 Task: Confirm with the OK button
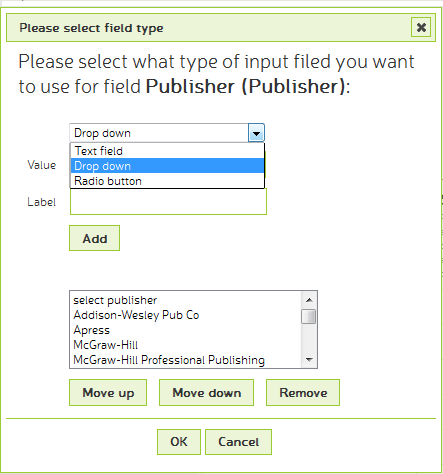coord(179,442)
